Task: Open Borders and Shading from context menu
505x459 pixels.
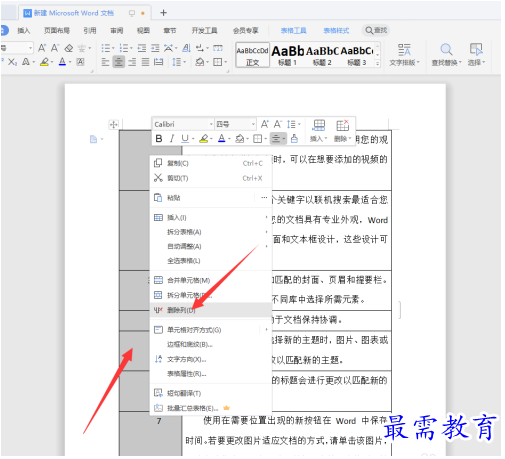Action: point(211,344)
